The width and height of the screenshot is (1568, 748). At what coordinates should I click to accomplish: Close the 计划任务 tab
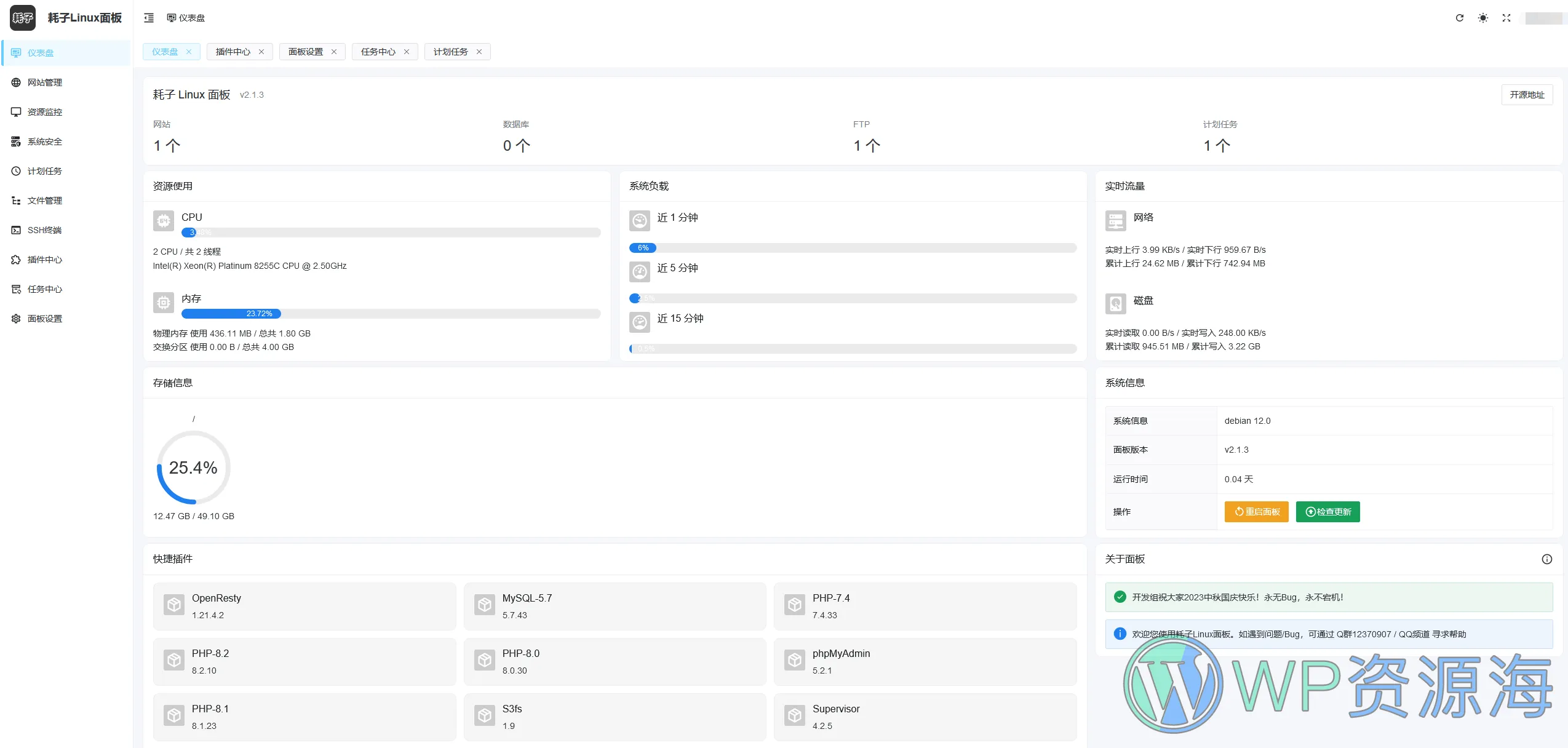click(x=479, y=52)
